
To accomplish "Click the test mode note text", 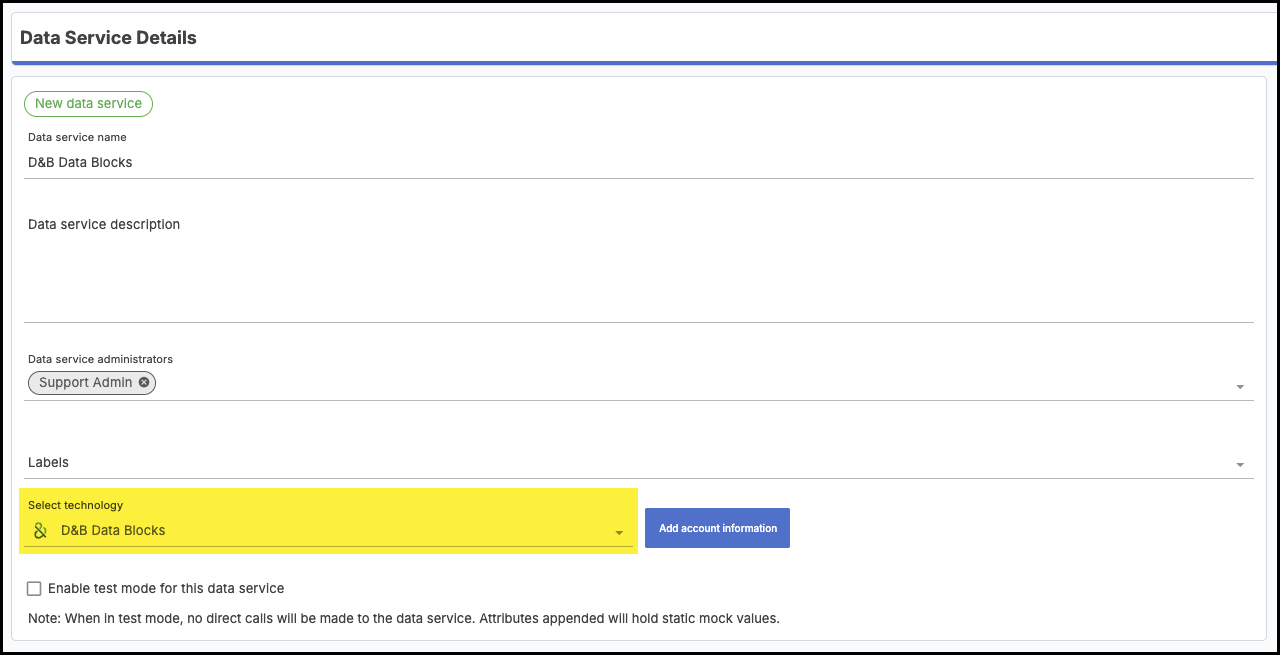I will (x=403, y=618).
